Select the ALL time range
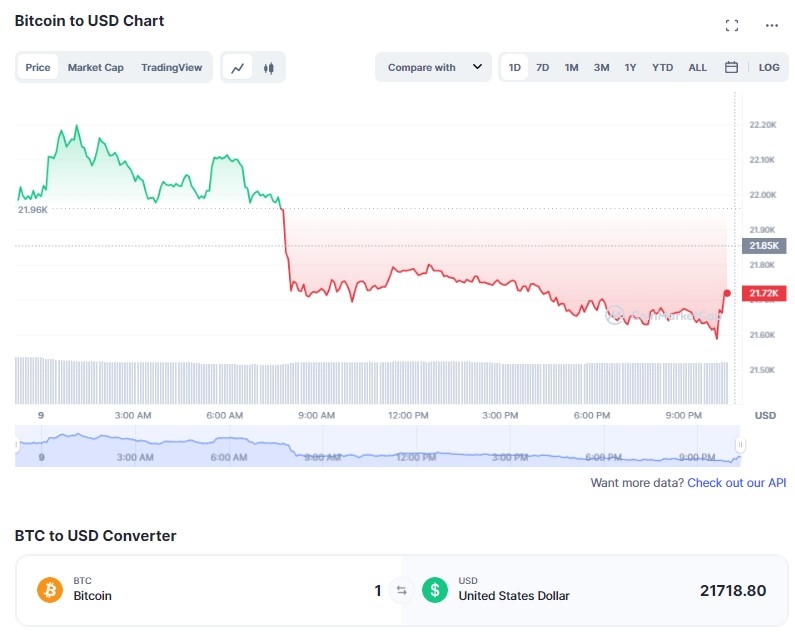Screen dimensions: 795x635 [698, 67]
